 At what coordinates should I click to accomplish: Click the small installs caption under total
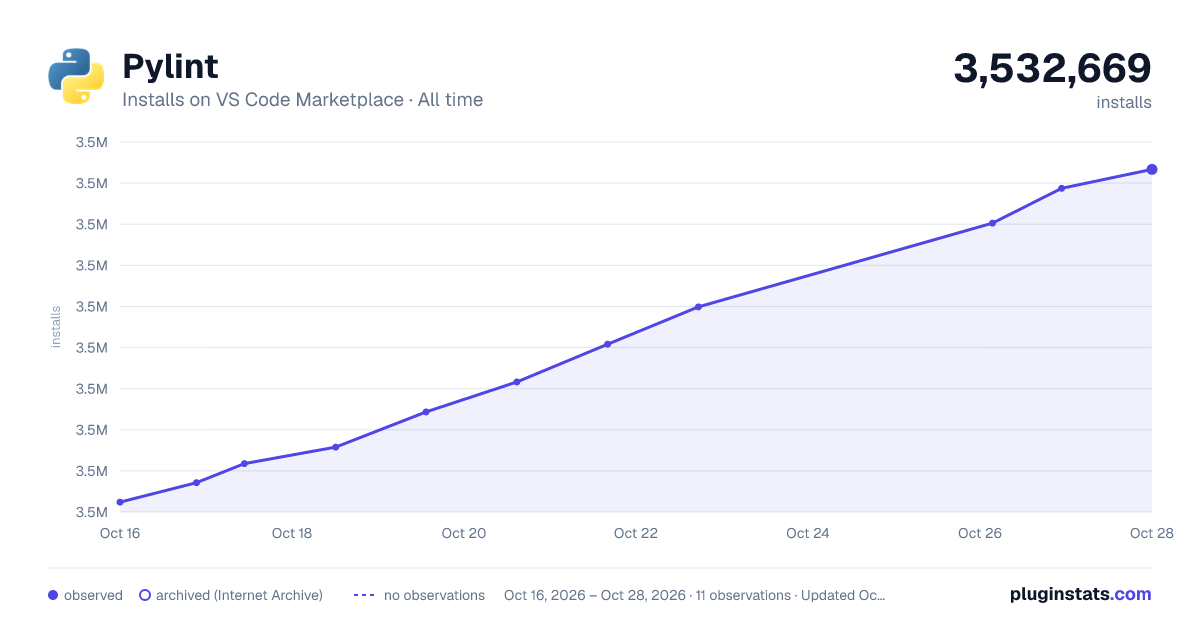(x=1124, y=102)
